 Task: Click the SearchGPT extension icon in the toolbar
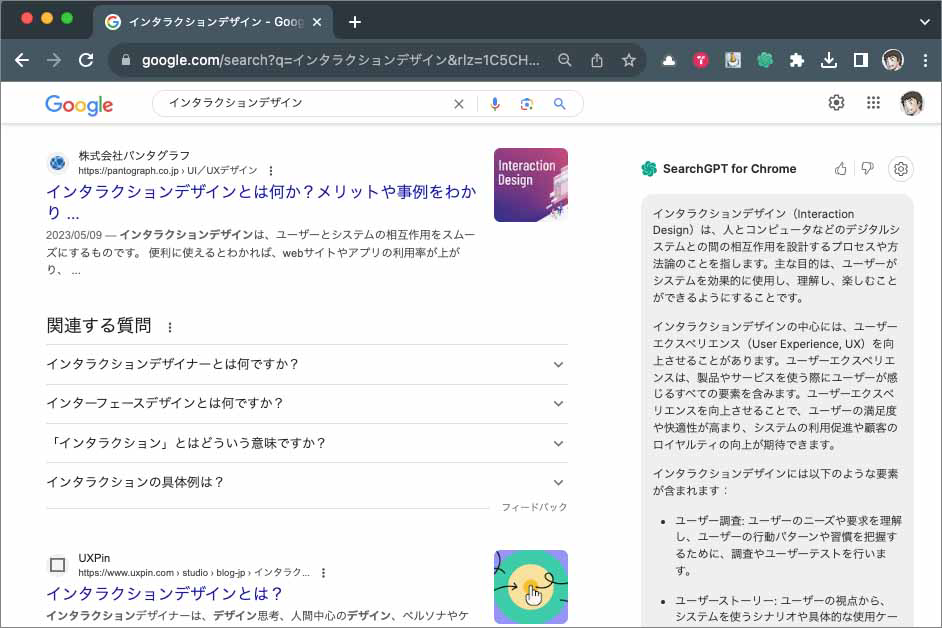coord(765,60)
